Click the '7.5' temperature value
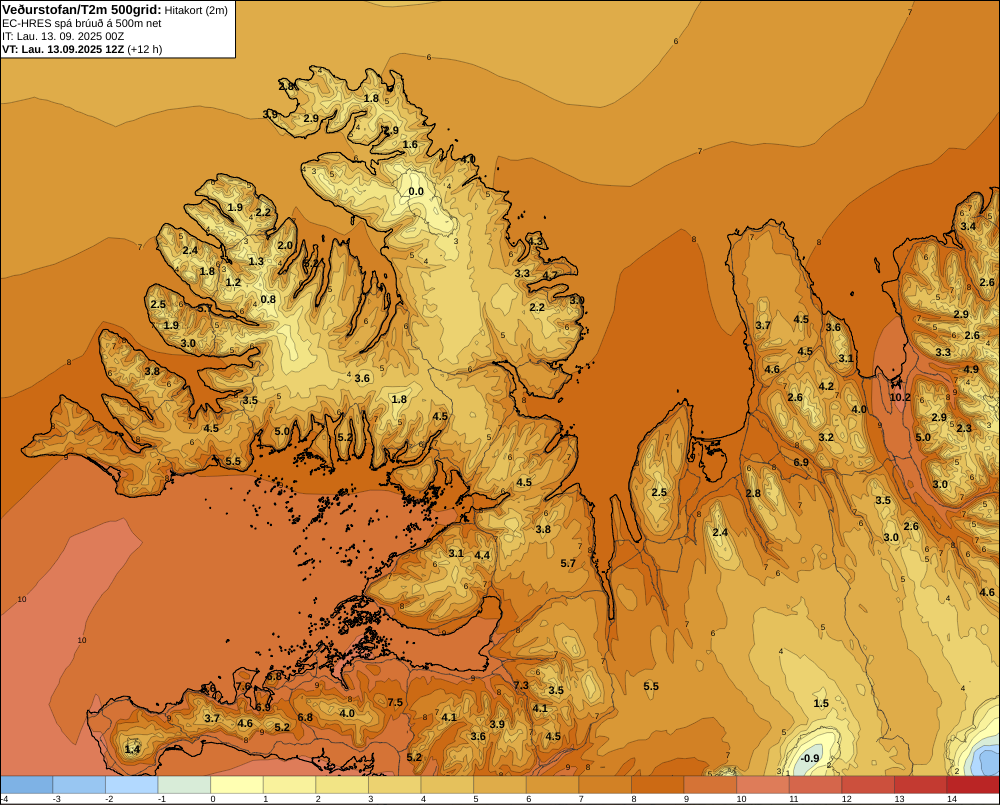1000x805 pixels. point(395,702)
